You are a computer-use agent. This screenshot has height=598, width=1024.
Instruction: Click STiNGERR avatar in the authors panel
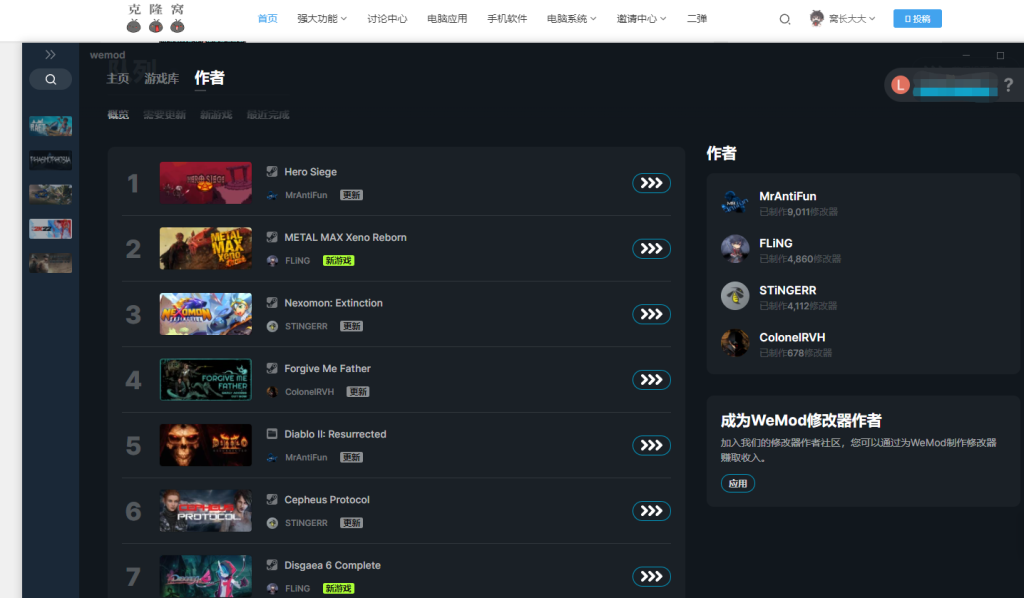point(735,296)
